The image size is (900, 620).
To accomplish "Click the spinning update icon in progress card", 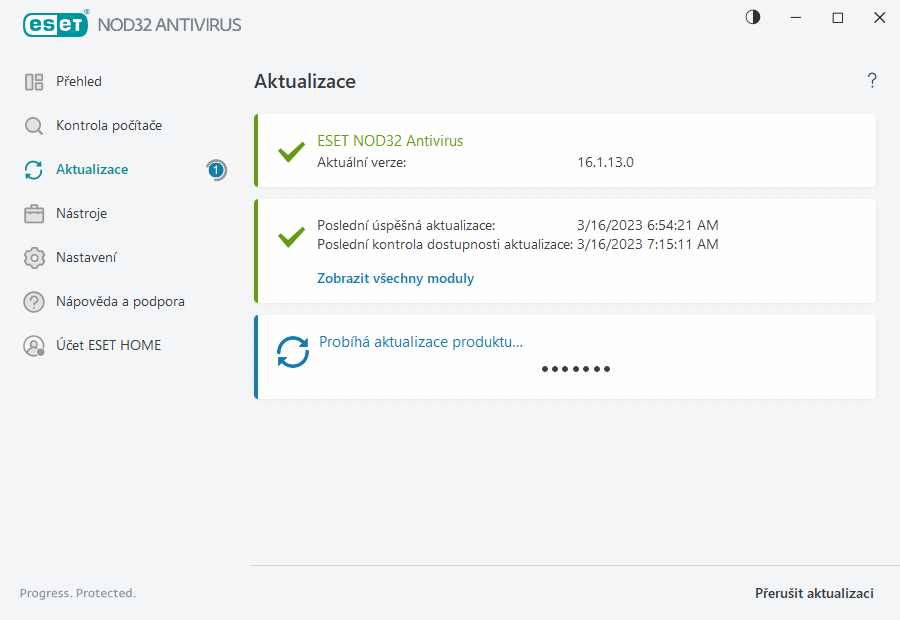I will click(293, 352).
